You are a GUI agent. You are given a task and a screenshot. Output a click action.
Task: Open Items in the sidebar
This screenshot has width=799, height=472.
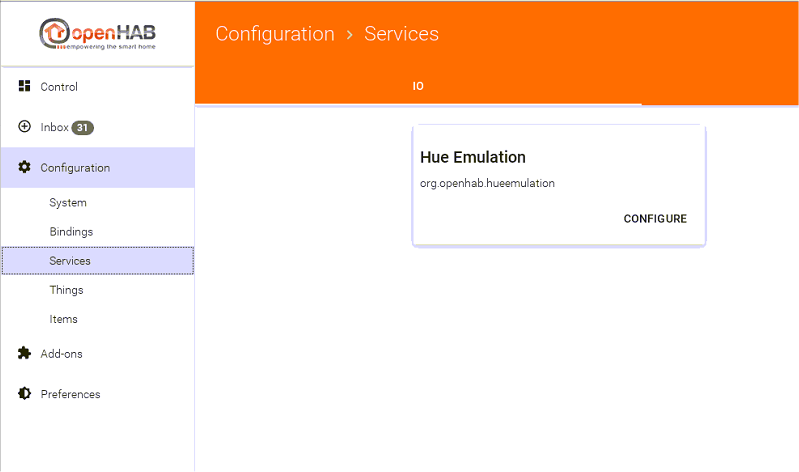point(63,319)
